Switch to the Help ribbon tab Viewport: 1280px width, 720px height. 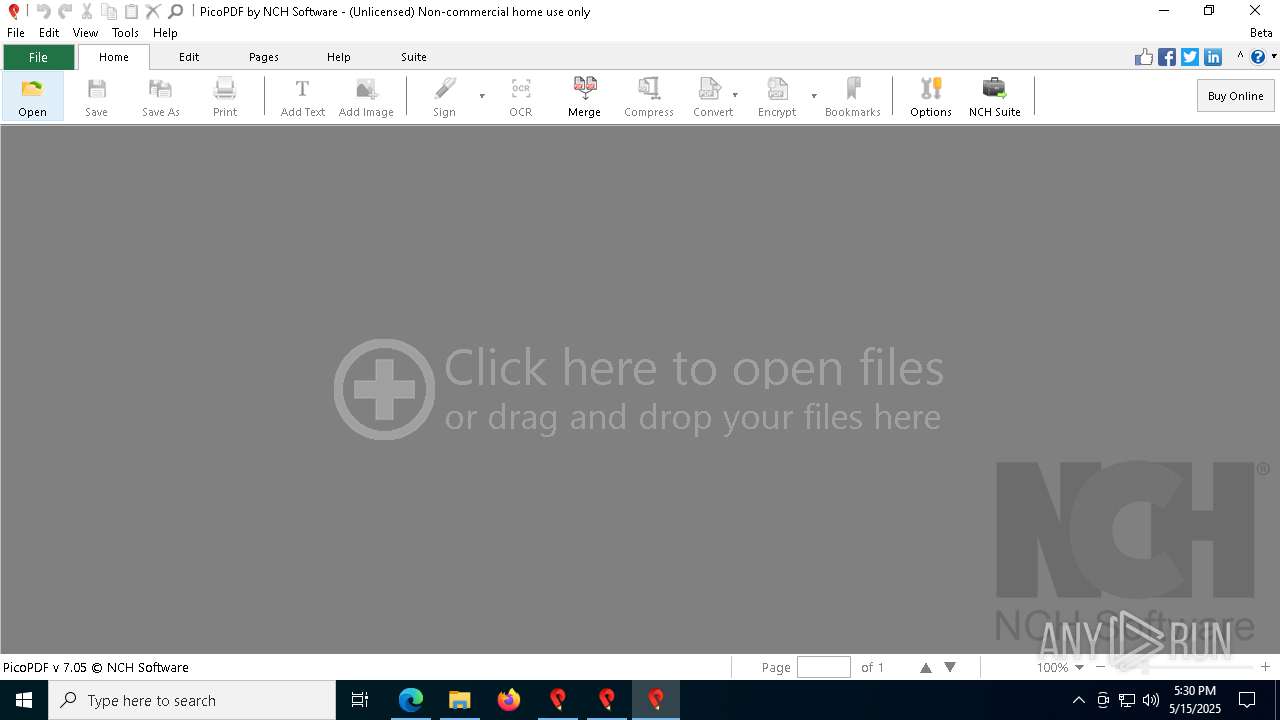coord(339,57)
